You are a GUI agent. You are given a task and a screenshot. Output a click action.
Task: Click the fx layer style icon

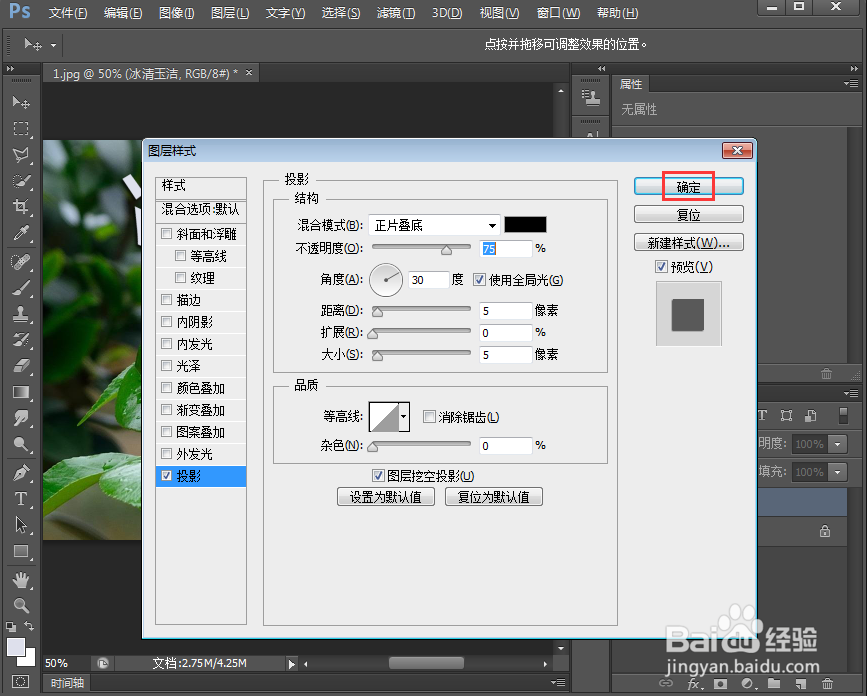694,684
